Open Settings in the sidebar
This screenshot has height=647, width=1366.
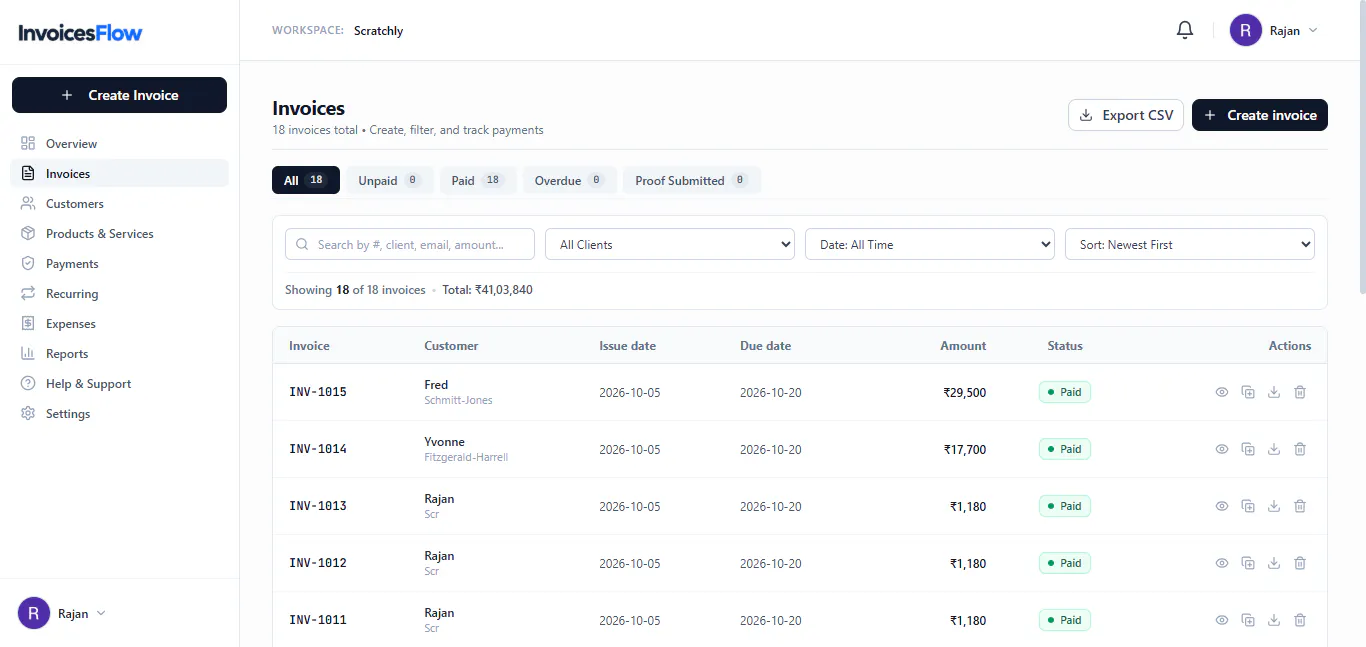pos(119,413)
